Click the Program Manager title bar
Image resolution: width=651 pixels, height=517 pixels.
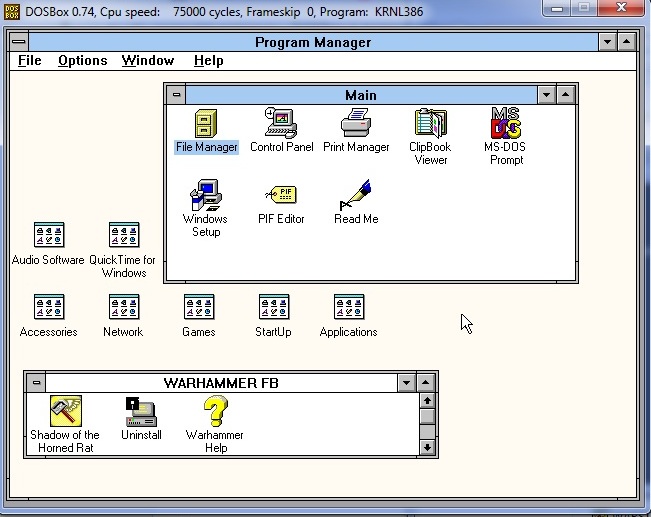click(x=313, y=42)
